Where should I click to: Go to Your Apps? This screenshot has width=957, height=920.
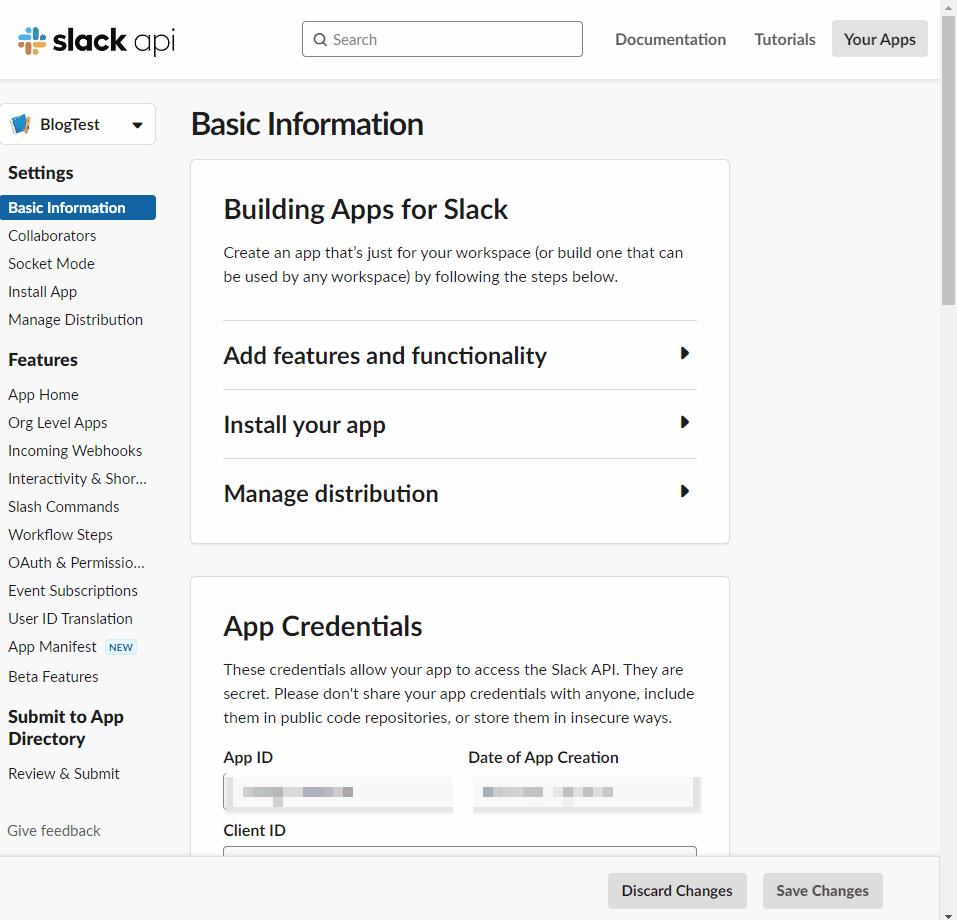[879, 39]
